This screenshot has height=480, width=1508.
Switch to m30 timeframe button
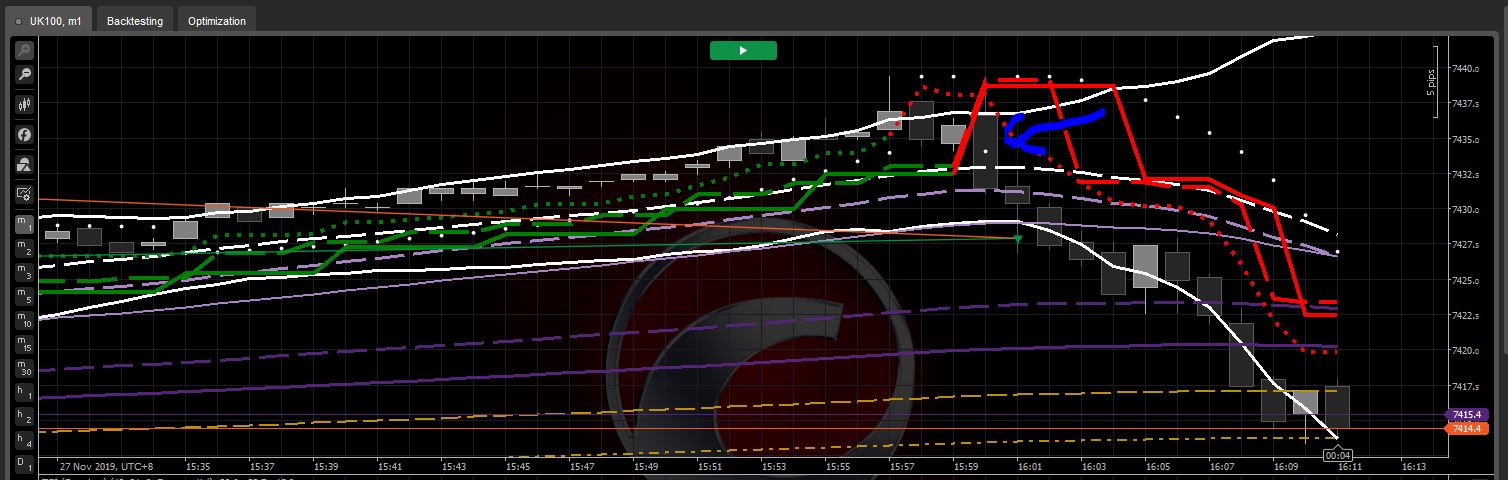click(24, 368)
